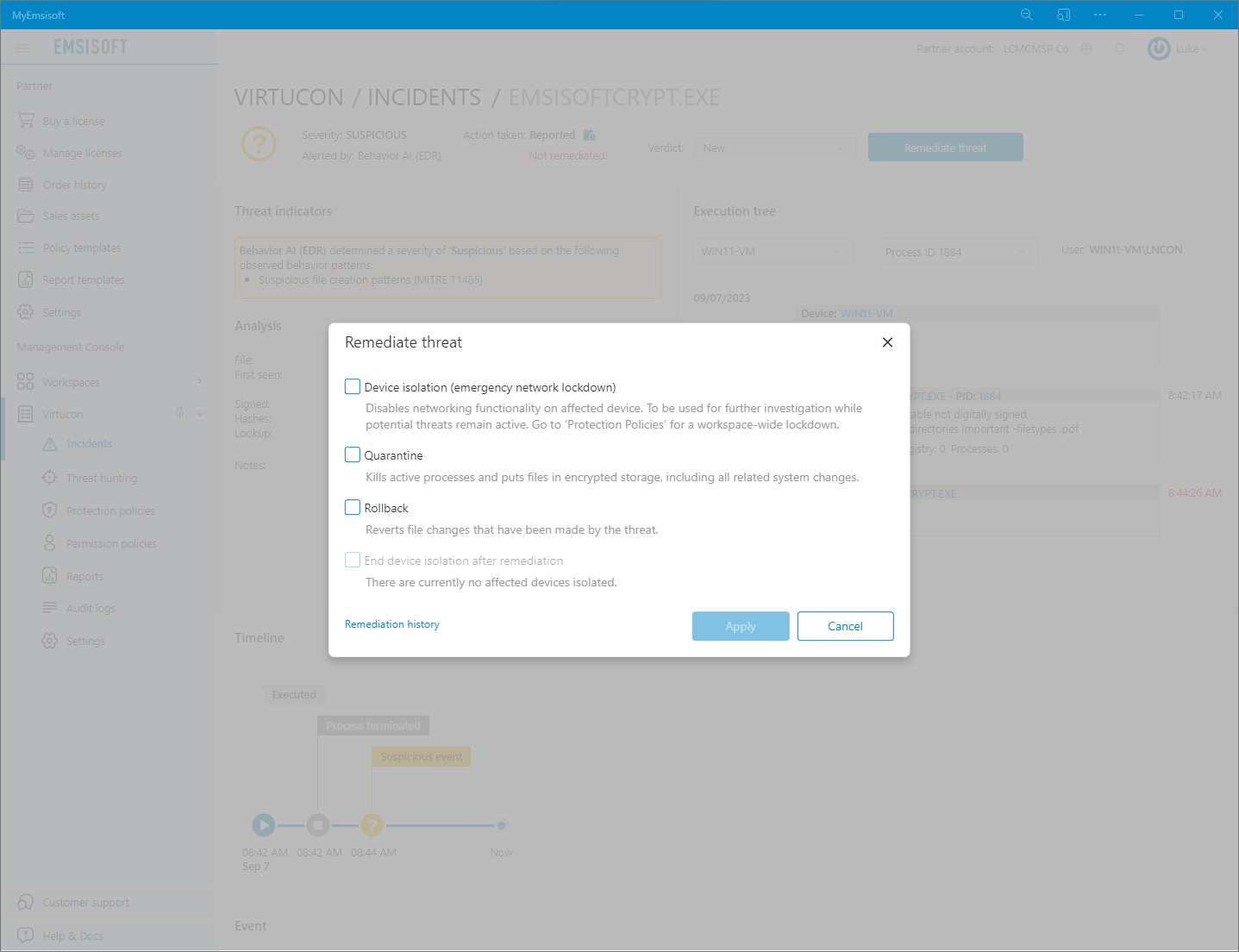Click the Protection policies shield icon
Image resolution: width=1239 pixels, height=952 pixels.
pos(50,510)
